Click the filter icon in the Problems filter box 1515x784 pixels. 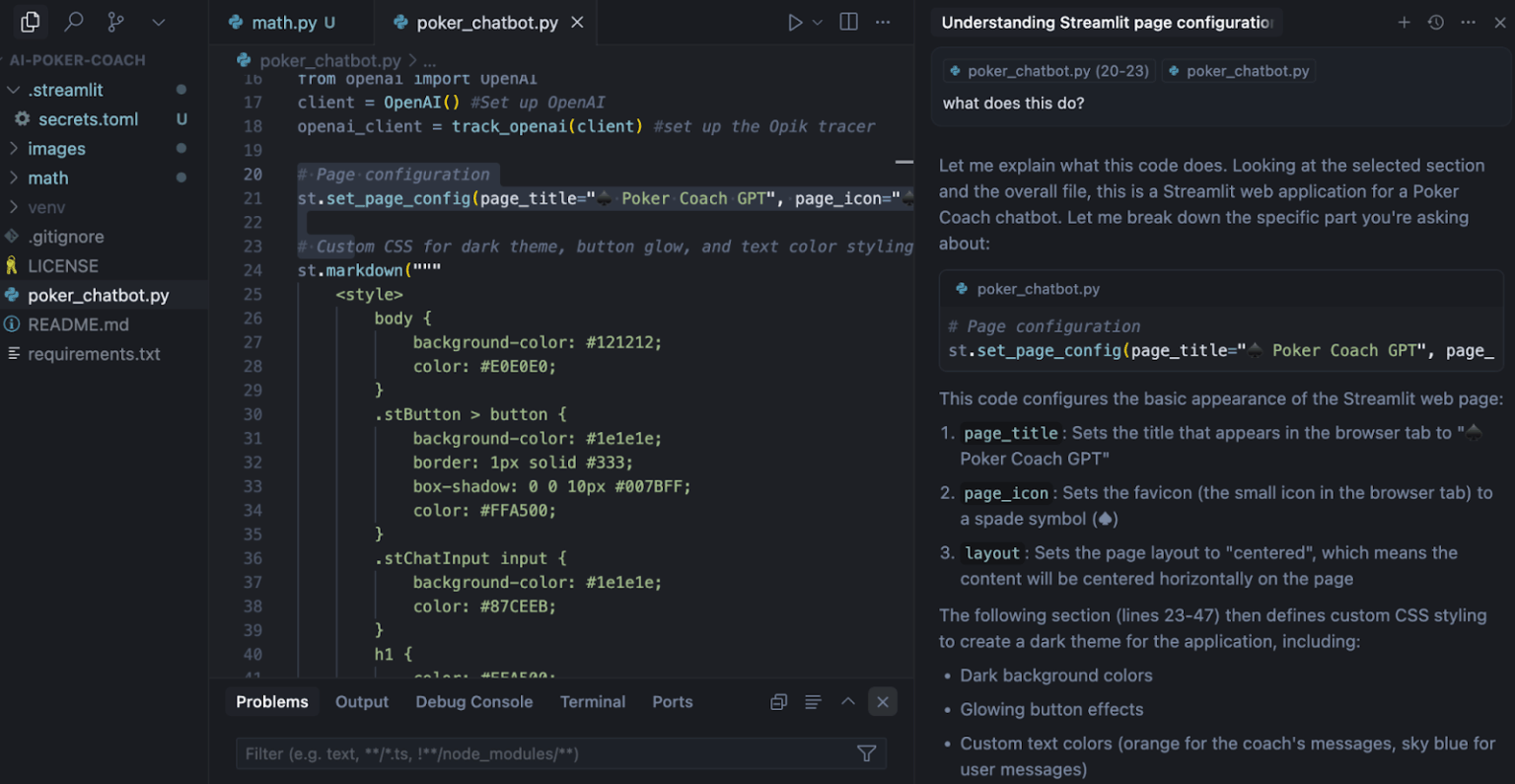point(866,753)
